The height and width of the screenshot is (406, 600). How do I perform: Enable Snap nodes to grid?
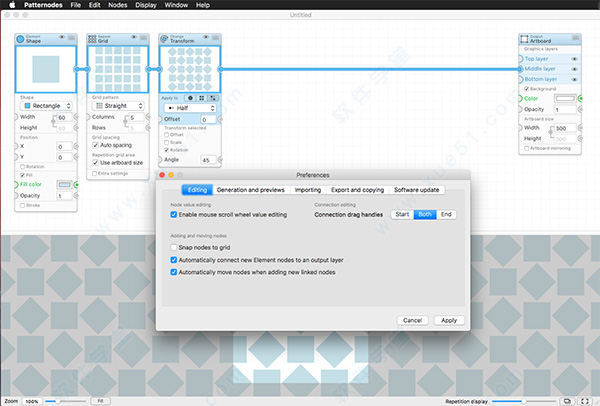tap(174, 248)
